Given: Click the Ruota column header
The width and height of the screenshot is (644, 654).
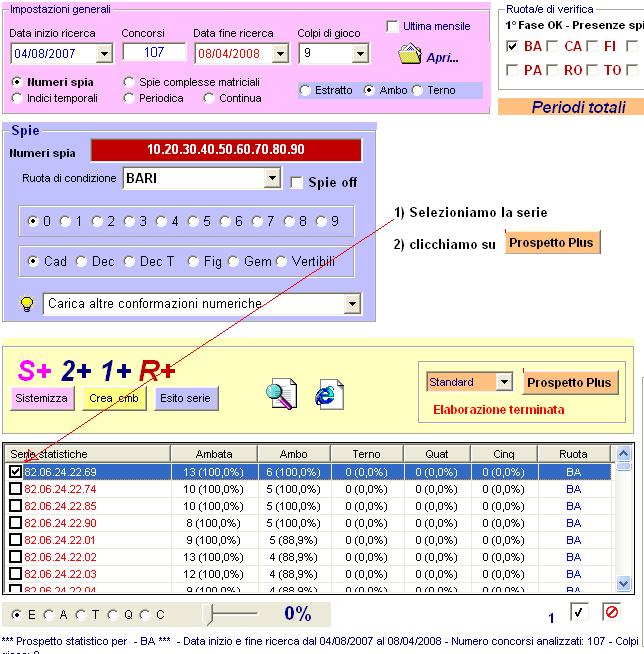Looking at the screenshot, I should (573, 454).
